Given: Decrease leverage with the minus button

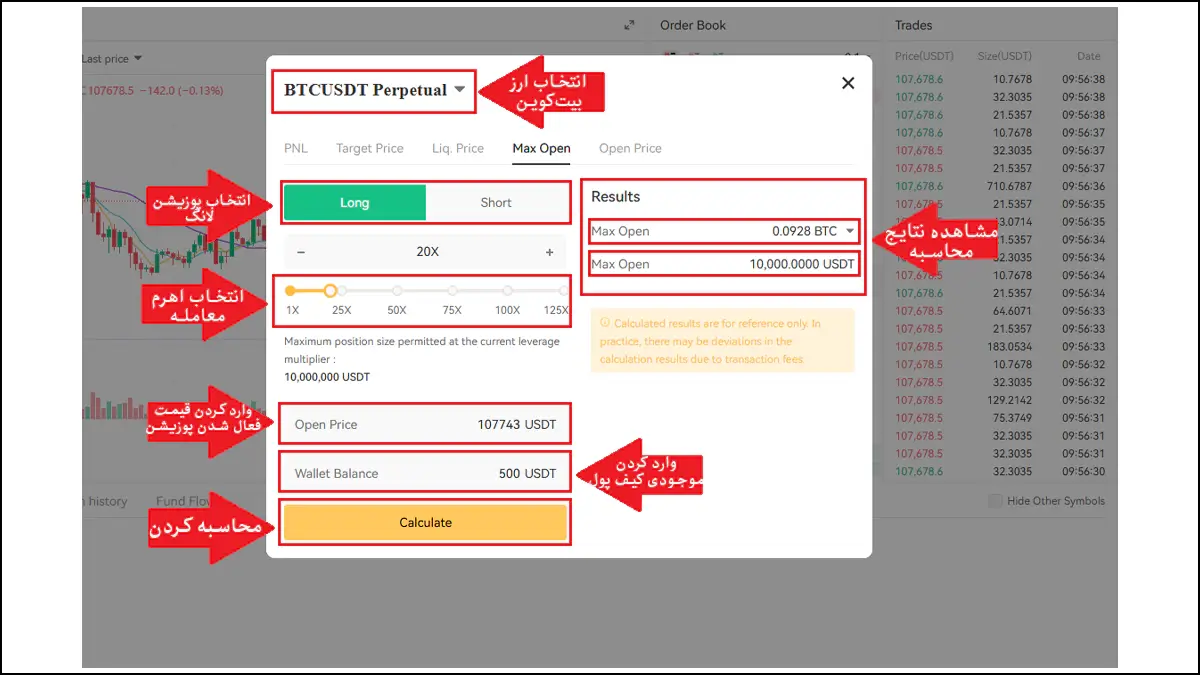Looking at the screenshot, I should (x=302, y=252).
